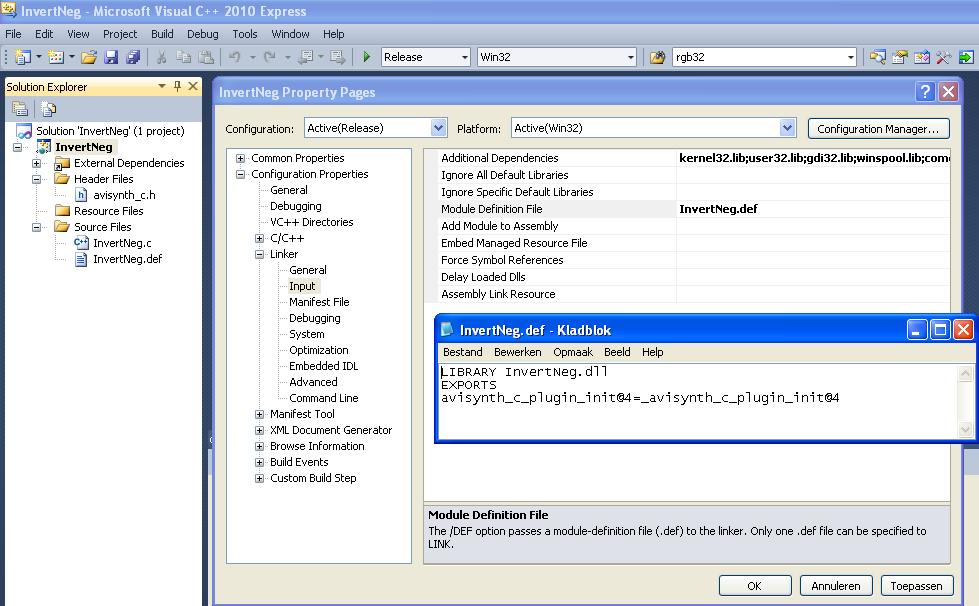Screen dimensions: 979x606
Task: Open Extension Manager tools icon
Action: 943,57
